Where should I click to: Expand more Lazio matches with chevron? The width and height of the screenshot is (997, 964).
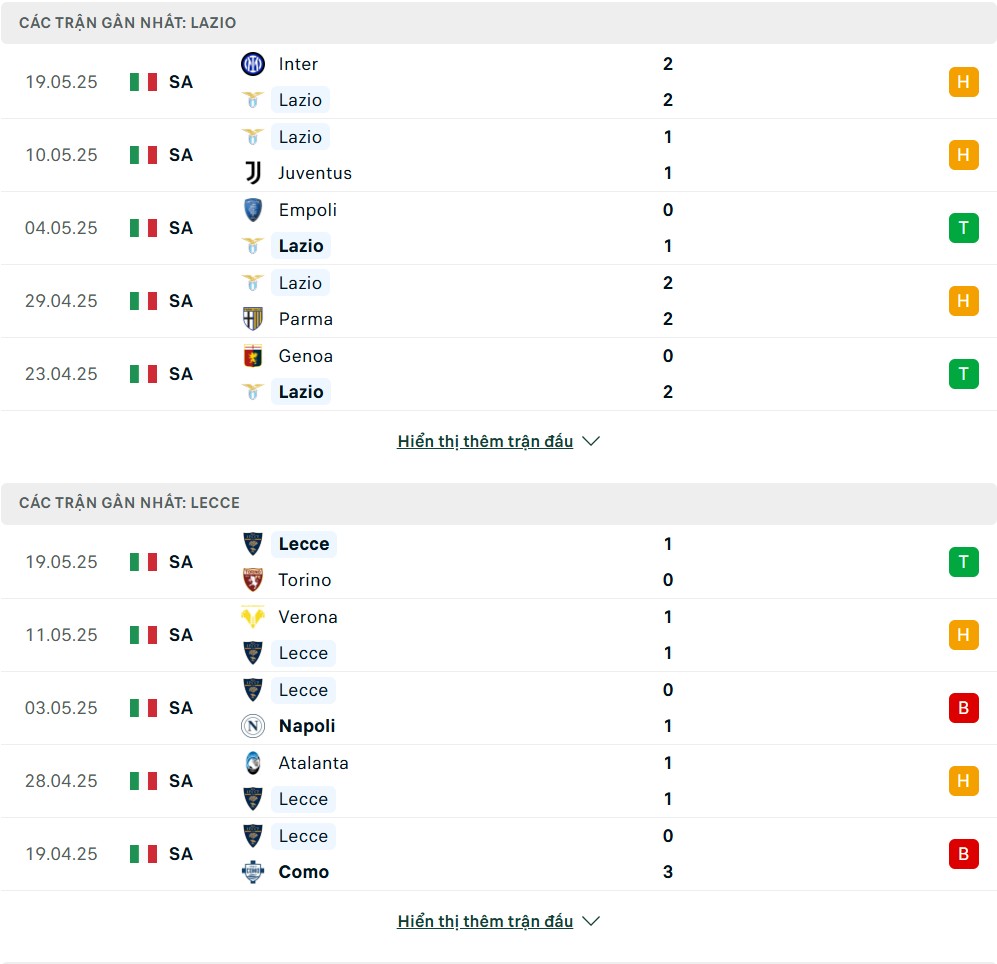(x=591, y=441)
